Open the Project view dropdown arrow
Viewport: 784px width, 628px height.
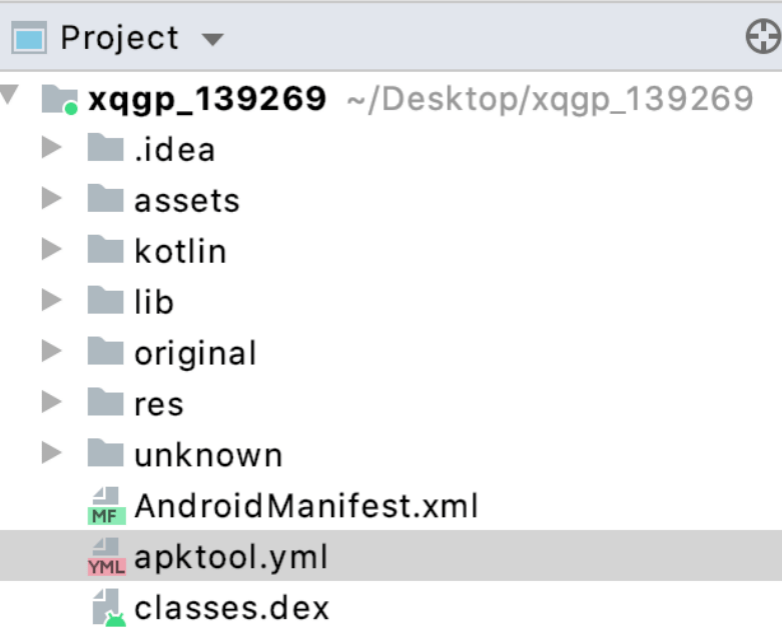point(212,40)
